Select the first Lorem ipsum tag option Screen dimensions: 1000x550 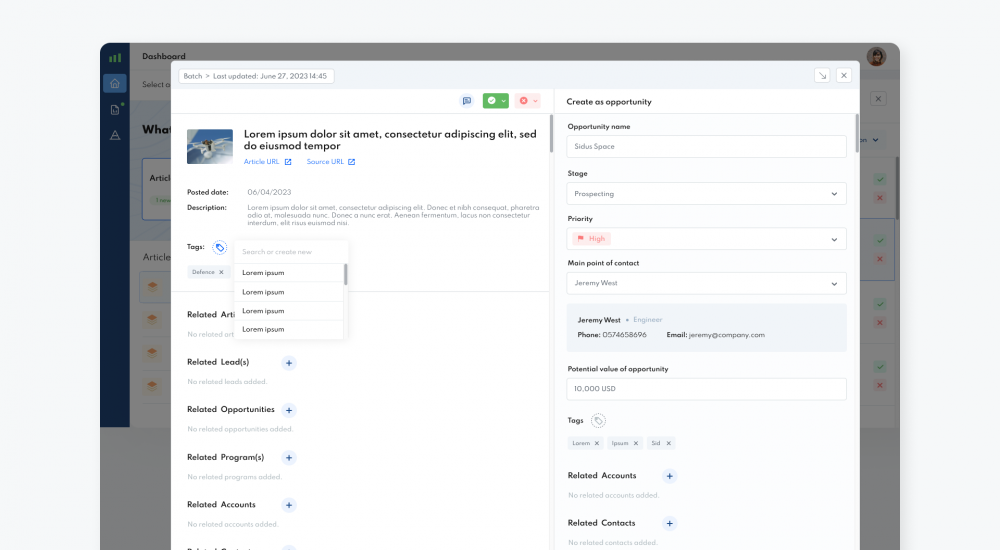click(x=289, y=272)
